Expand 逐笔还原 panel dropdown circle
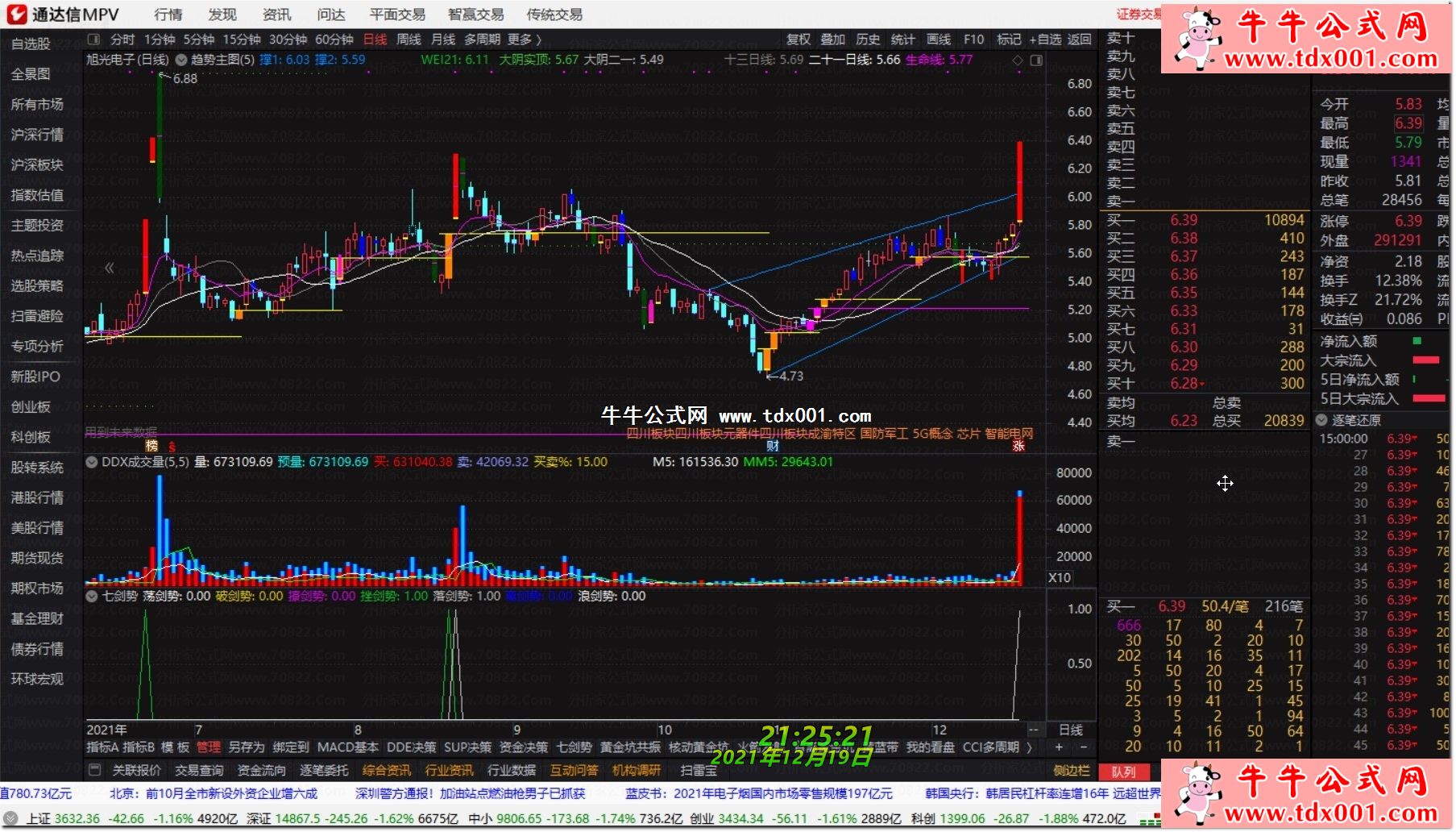The image size is (1456, 832). [x=1322, y=420]
